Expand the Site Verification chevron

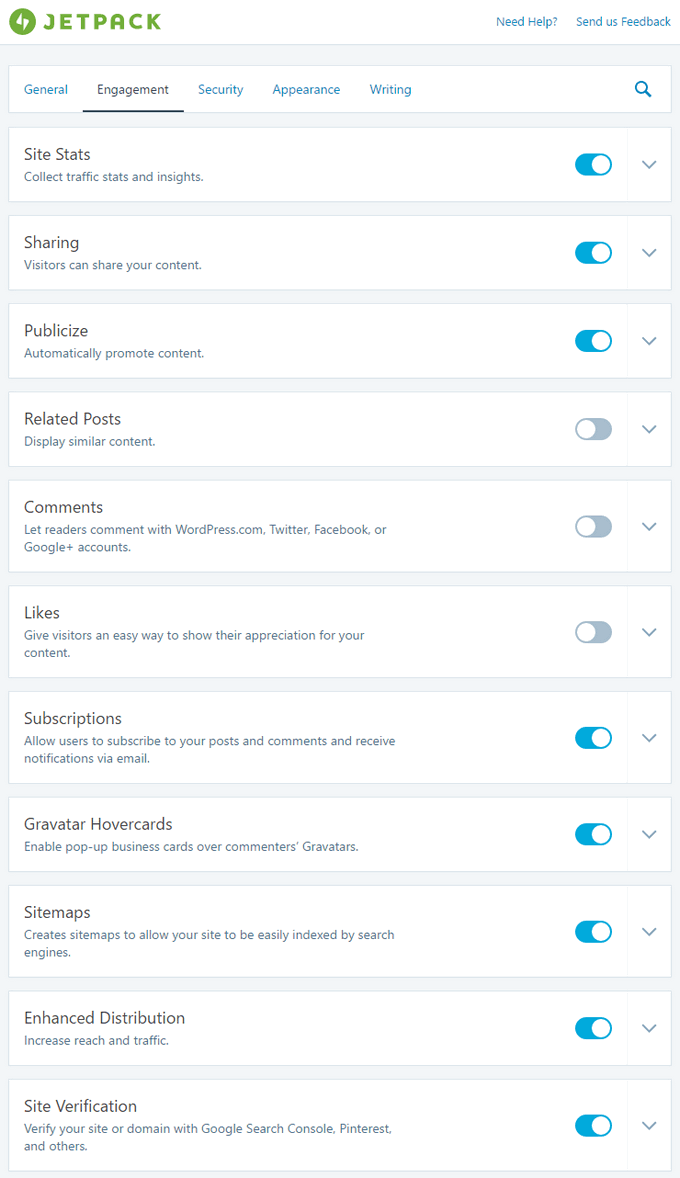pos(649,1125)
